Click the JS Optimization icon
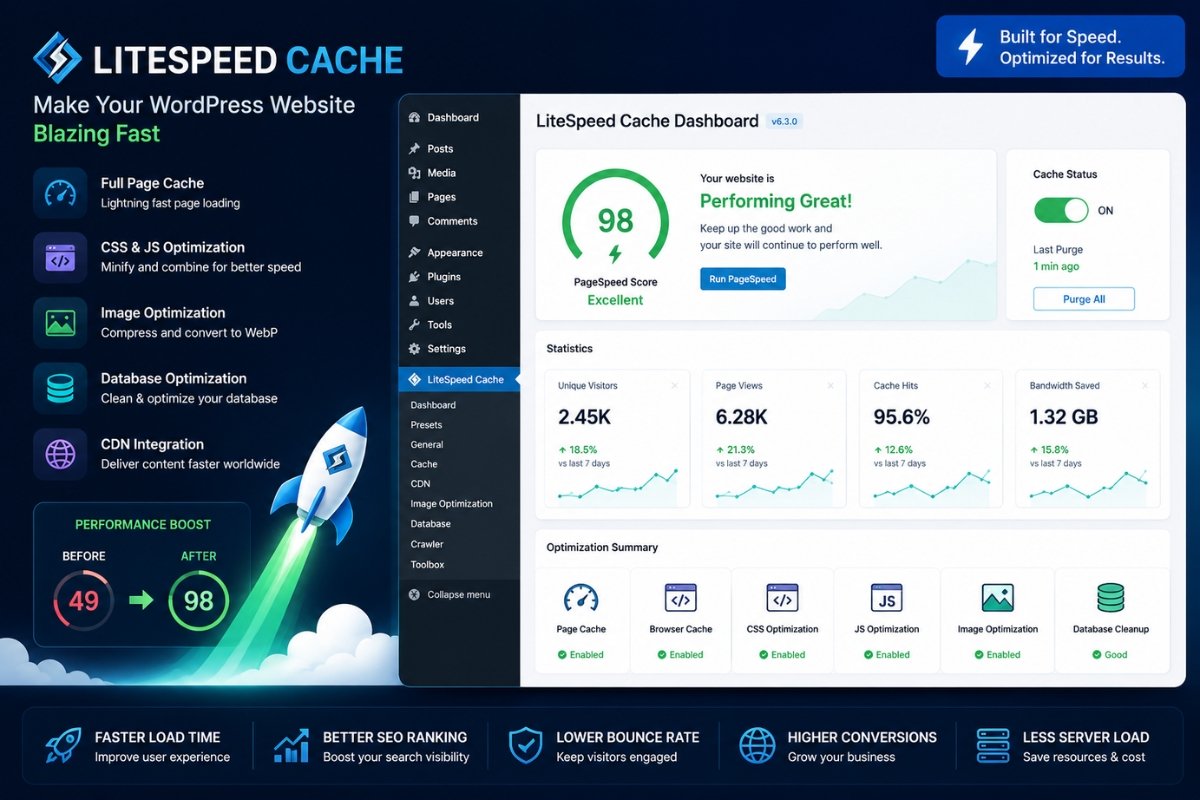Viewport: 1200px width, 800px height. pos(886,597)
